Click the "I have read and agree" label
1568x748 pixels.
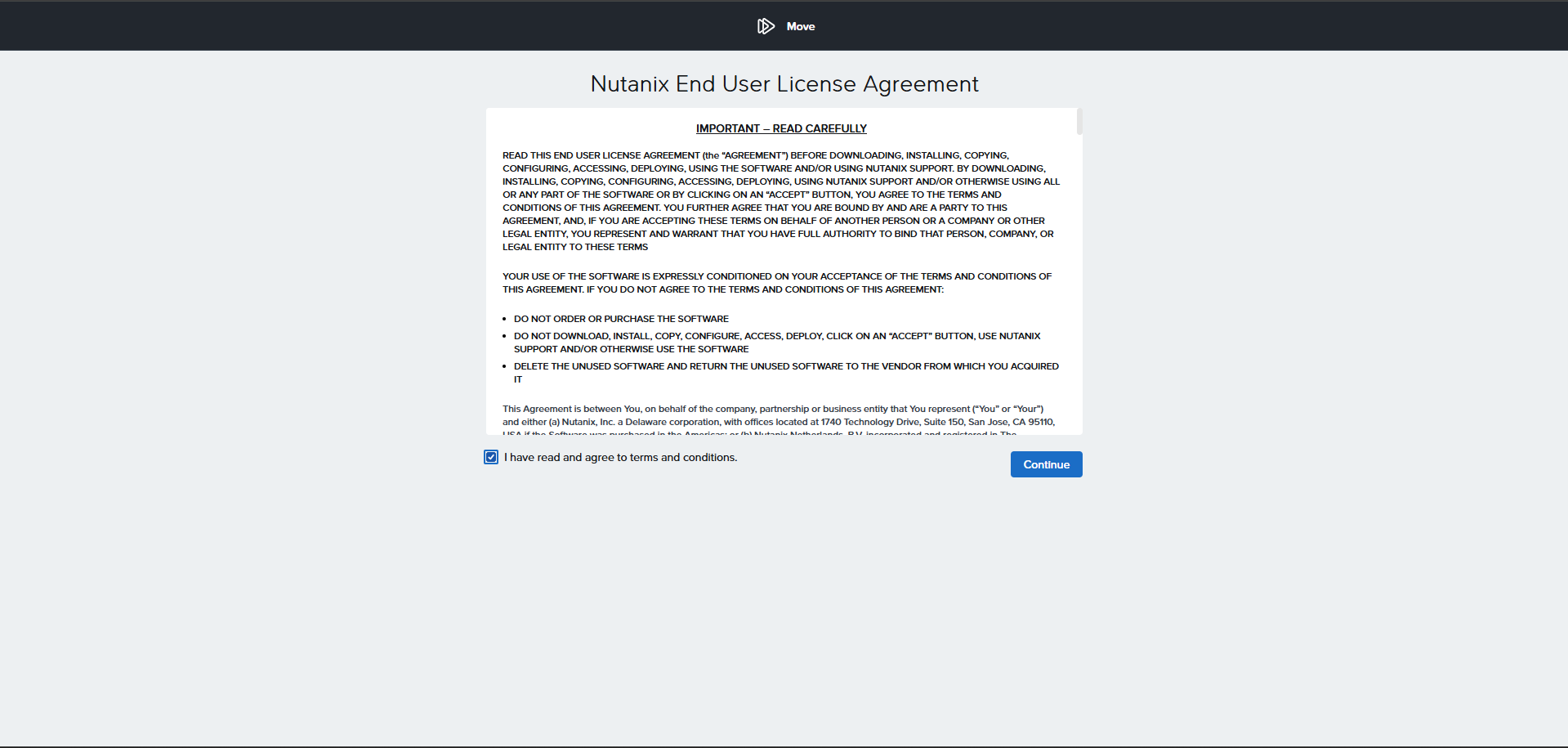(621, 457)
